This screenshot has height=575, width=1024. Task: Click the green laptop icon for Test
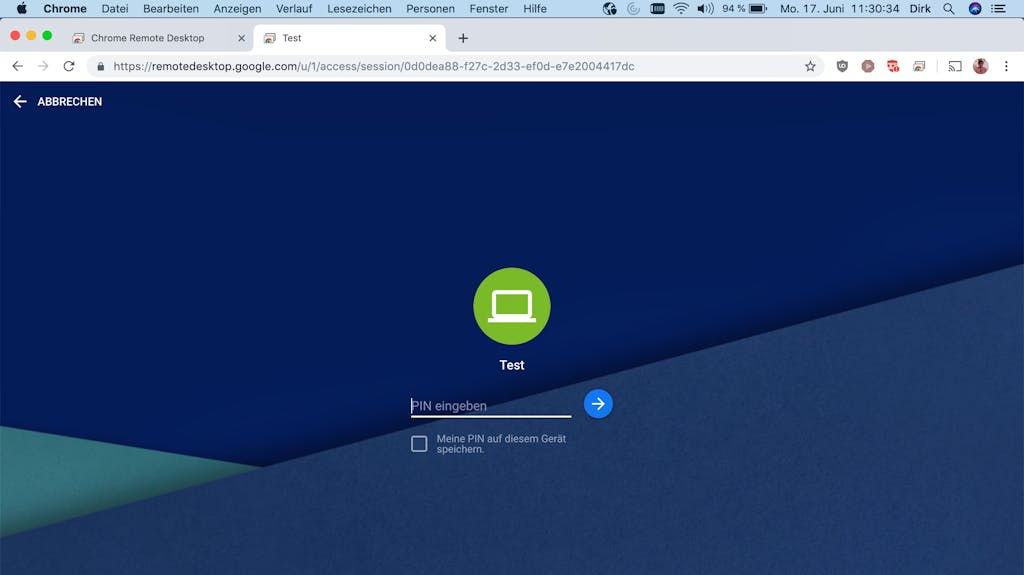click(511, 306)
